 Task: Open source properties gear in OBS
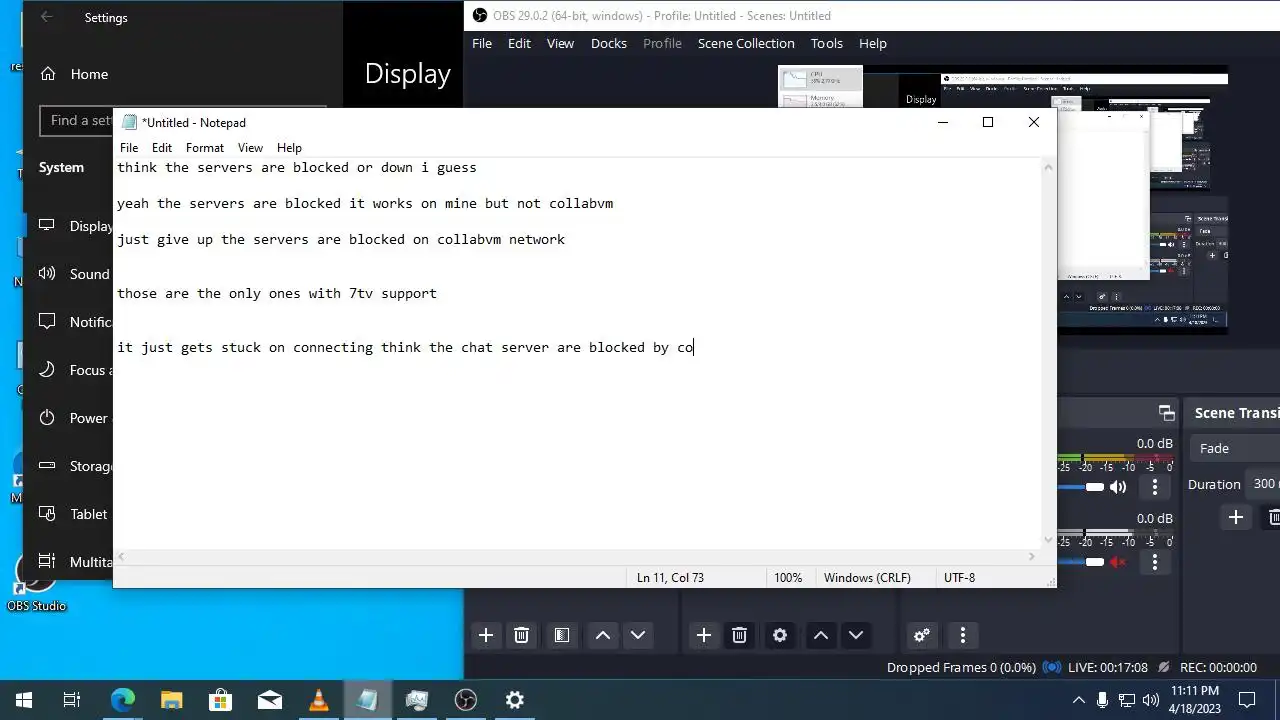[x=780, y=635]
